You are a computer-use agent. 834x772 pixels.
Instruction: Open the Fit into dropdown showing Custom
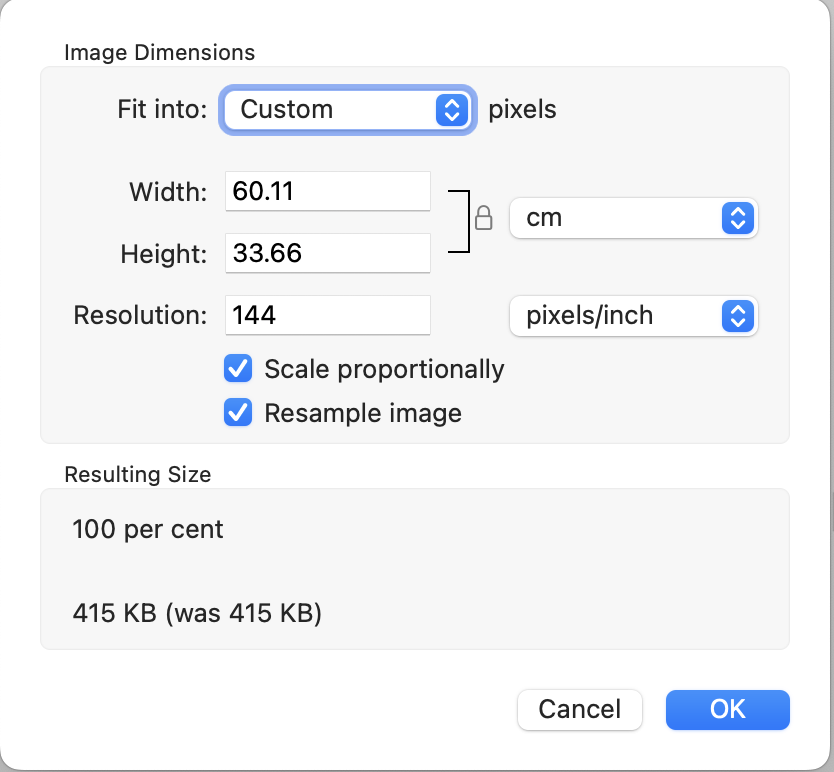point(347,110)
